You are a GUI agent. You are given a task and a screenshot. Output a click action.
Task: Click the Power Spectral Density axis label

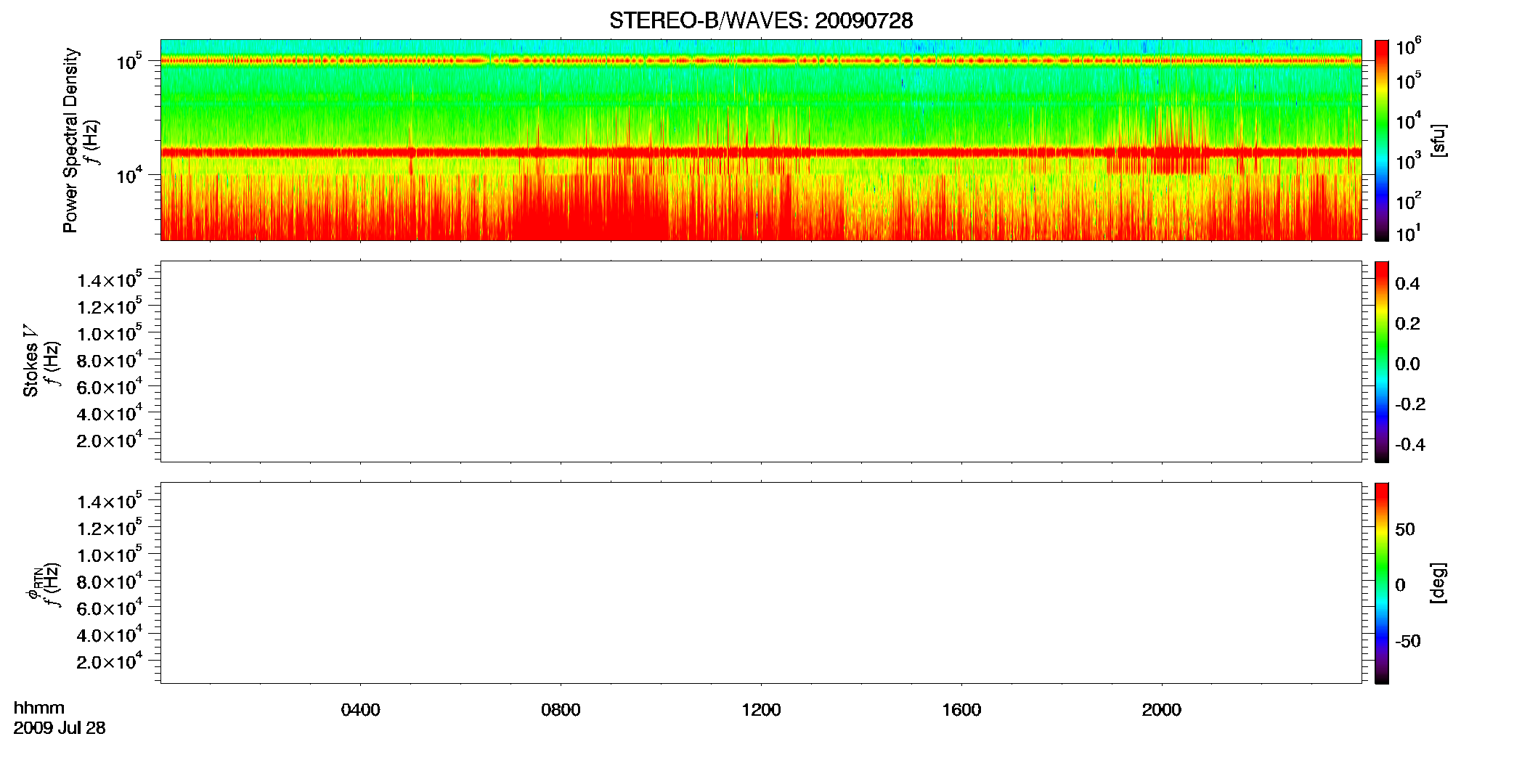70,140
